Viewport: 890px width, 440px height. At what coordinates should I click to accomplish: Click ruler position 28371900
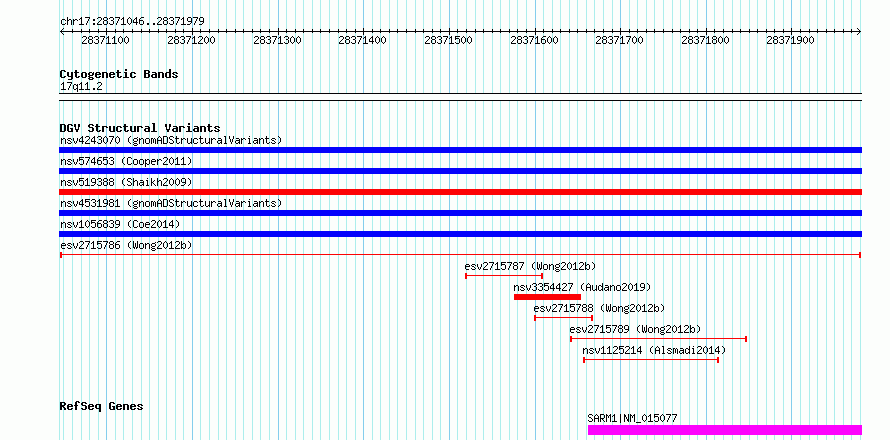[791, 41]
